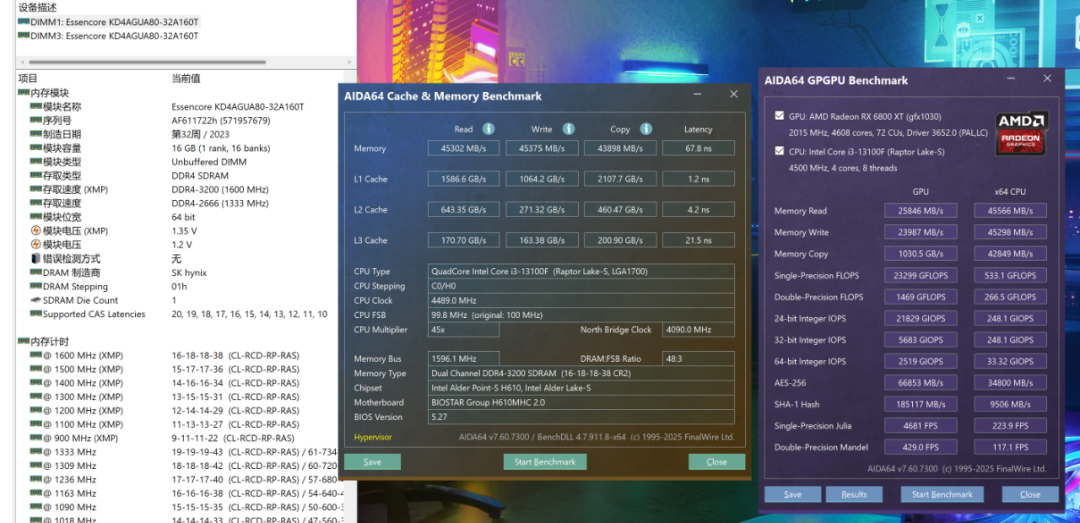Select the DIMM3 memory module icon

pos(23,36)
